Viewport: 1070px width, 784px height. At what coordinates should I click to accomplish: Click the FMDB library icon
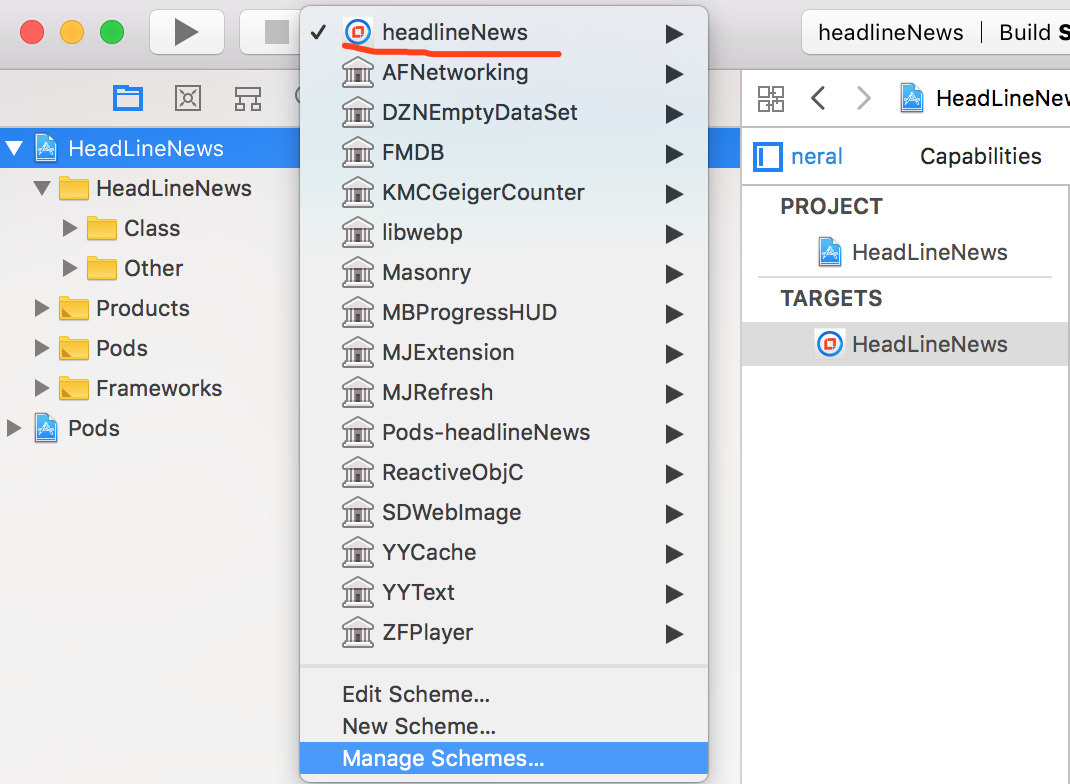358,152
